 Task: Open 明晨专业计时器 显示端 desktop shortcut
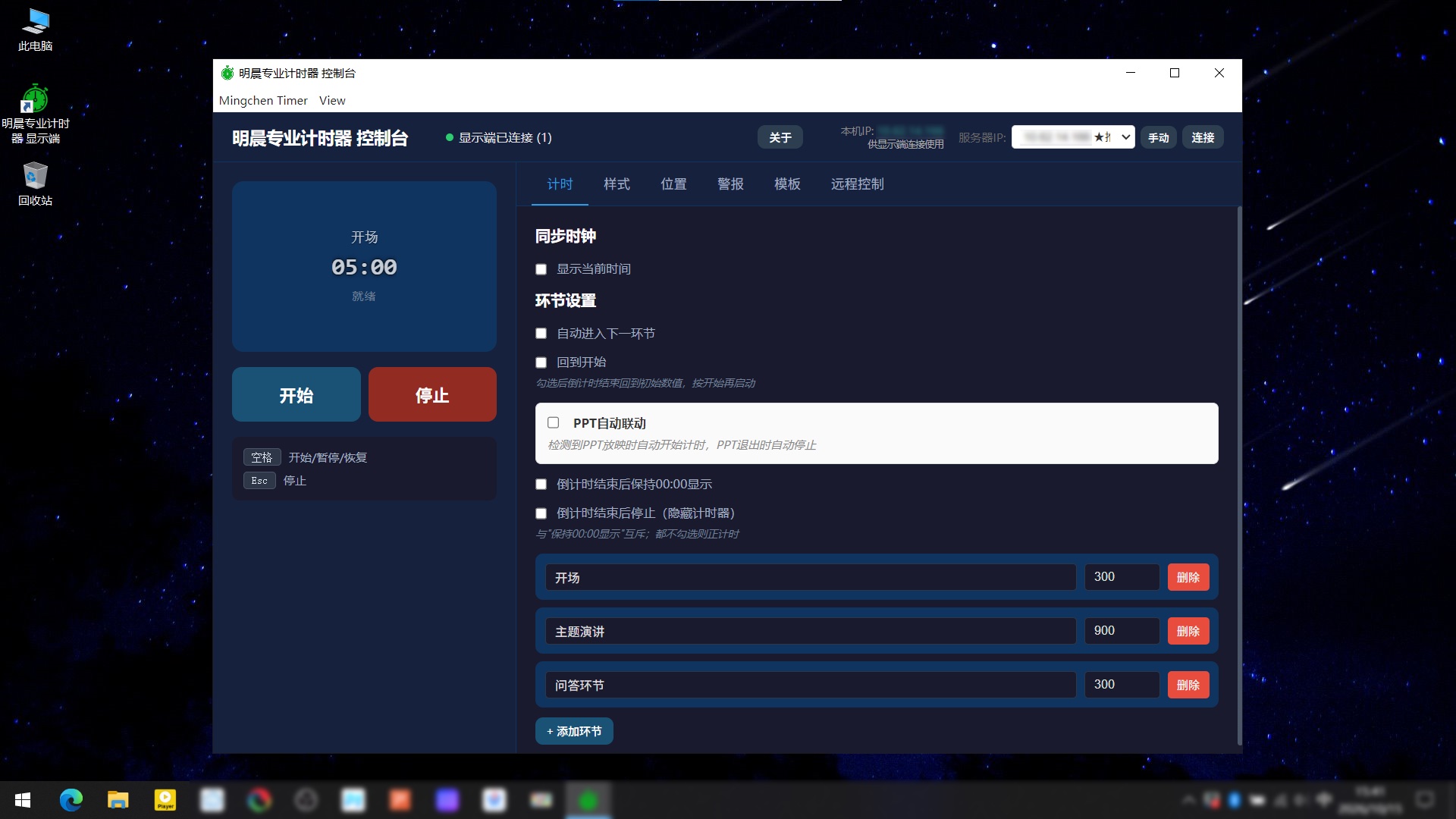click(x=35, y=114)
